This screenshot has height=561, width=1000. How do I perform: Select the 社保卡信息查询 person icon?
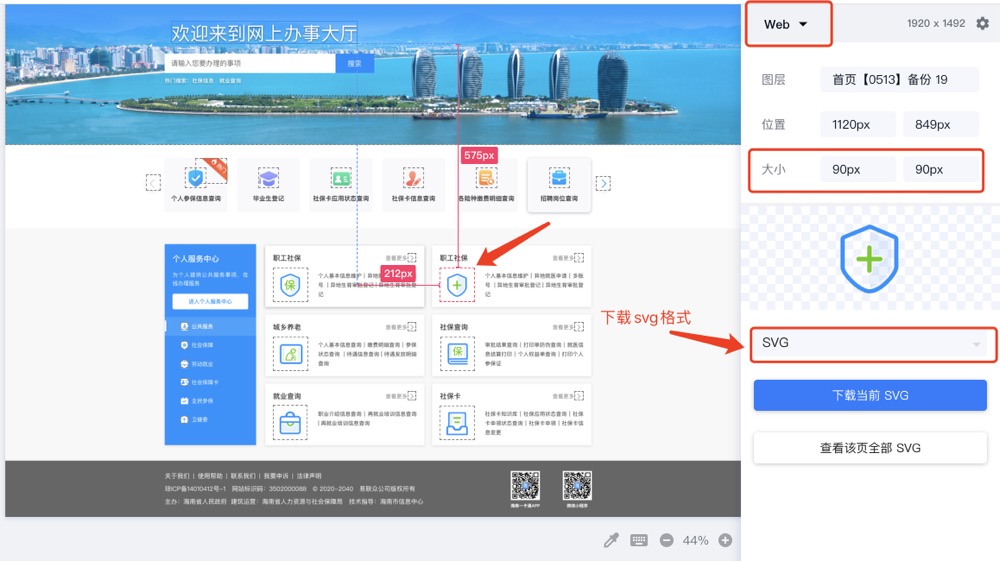pos(413,178)
